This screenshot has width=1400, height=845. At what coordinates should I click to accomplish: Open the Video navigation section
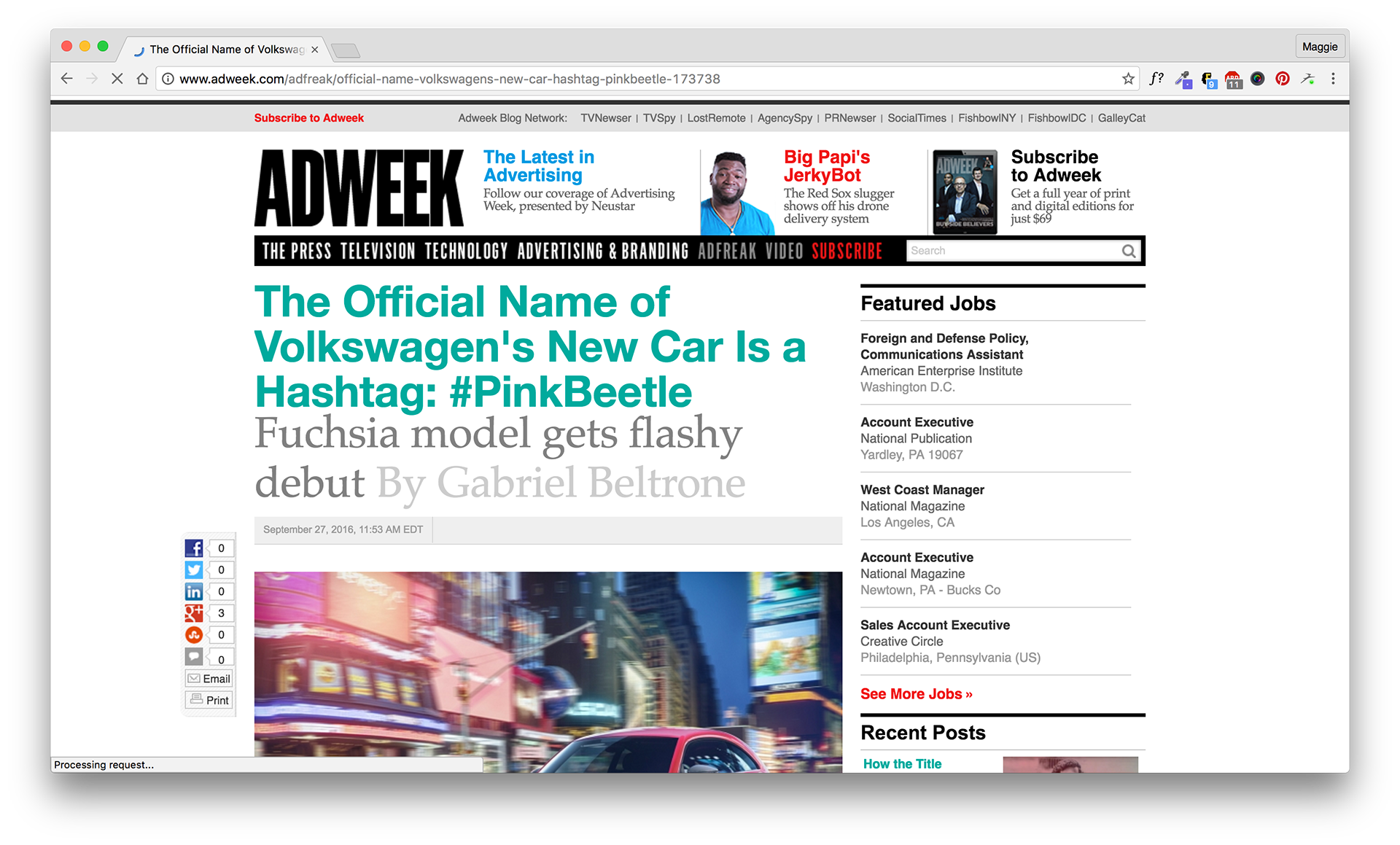(785, 252)
